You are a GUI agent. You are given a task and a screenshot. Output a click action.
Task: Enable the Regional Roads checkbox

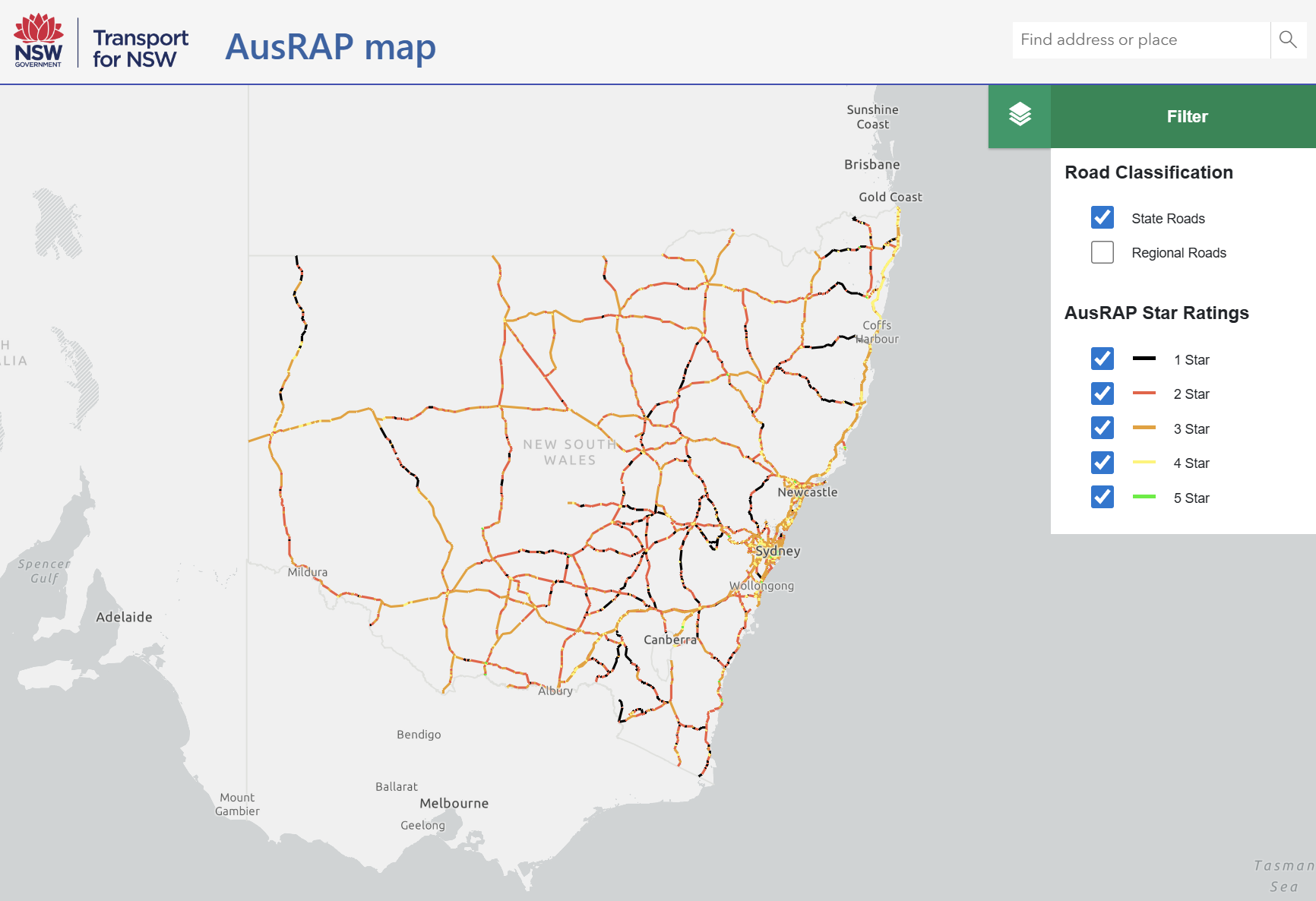pos(1102,252)
